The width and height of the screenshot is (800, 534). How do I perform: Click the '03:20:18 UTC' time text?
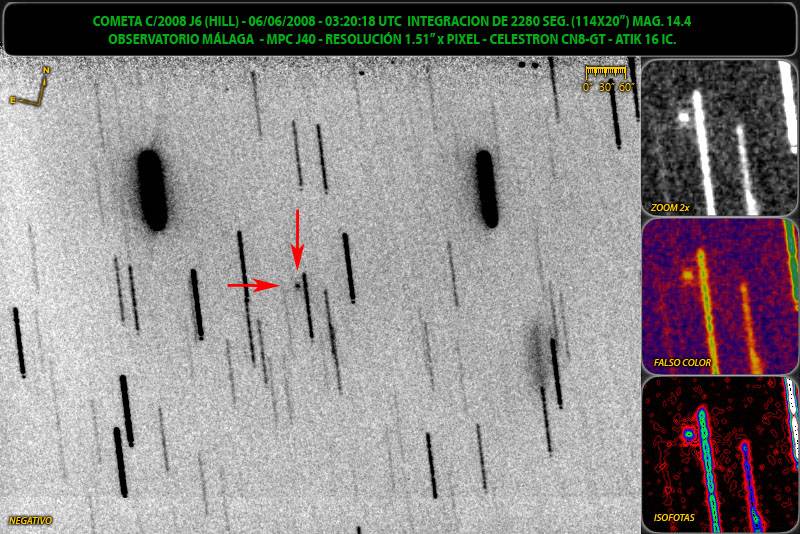pyautogui.click(x=363, y=21)
